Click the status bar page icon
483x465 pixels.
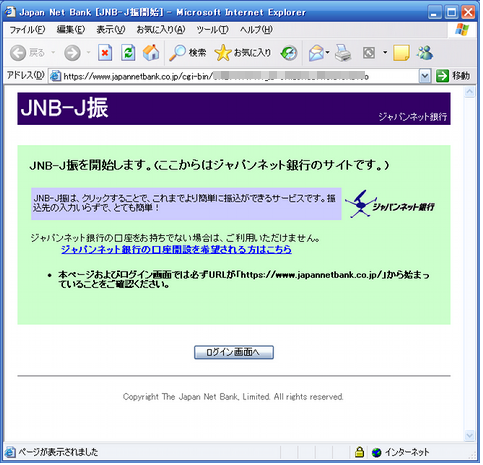[x=10, y=452]
